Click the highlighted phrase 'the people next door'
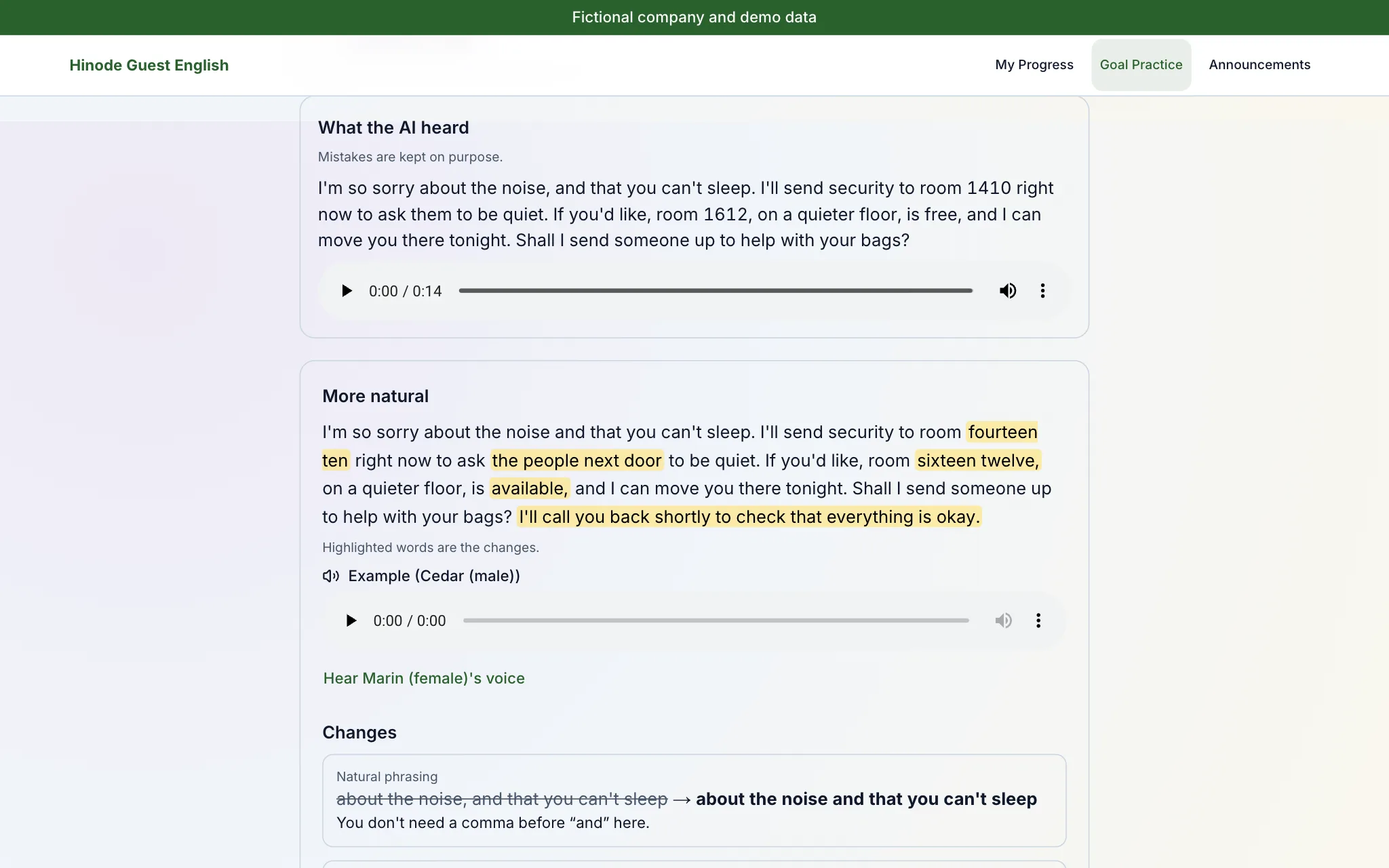Image resolution: width=1389 pixels, height=868 pixels. pyautogui.click(x=576, y=460)
